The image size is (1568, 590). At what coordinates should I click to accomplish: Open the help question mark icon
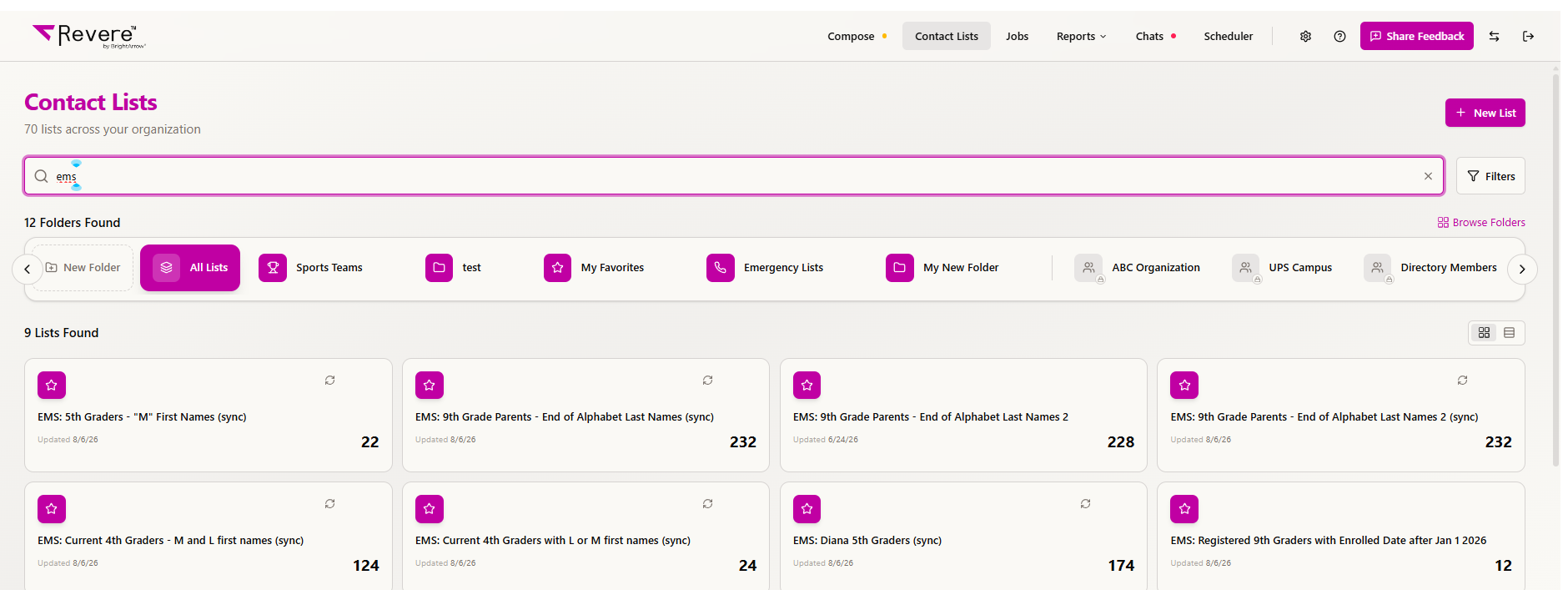(1339, 36)
